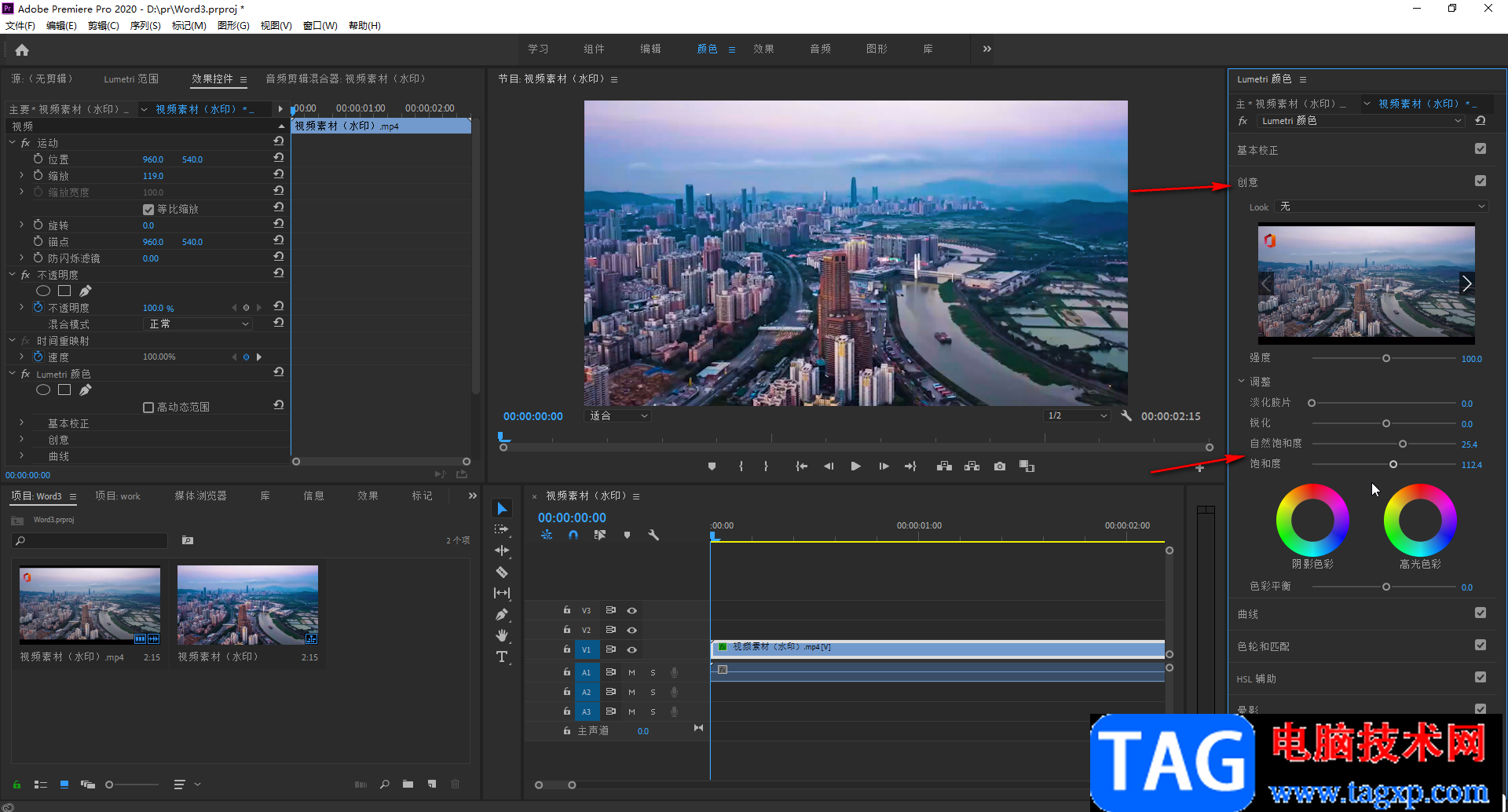Toggle snap in the timeline
Image resolution: width=1508 pixels, height=812 pixels.
pyautogui.click(x=573, y=536)
